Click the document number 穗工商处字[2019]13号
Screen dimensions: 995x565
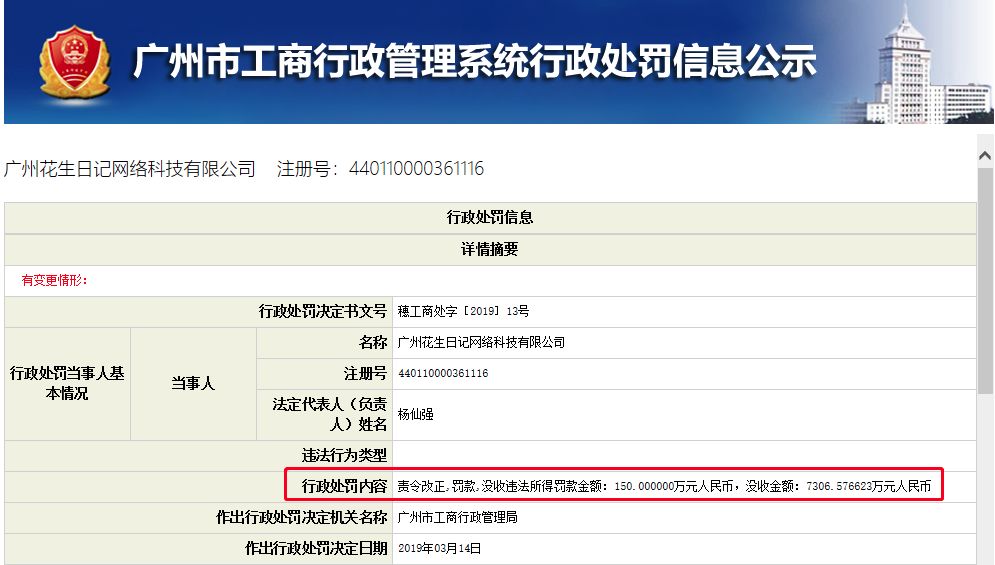[463, 311]
